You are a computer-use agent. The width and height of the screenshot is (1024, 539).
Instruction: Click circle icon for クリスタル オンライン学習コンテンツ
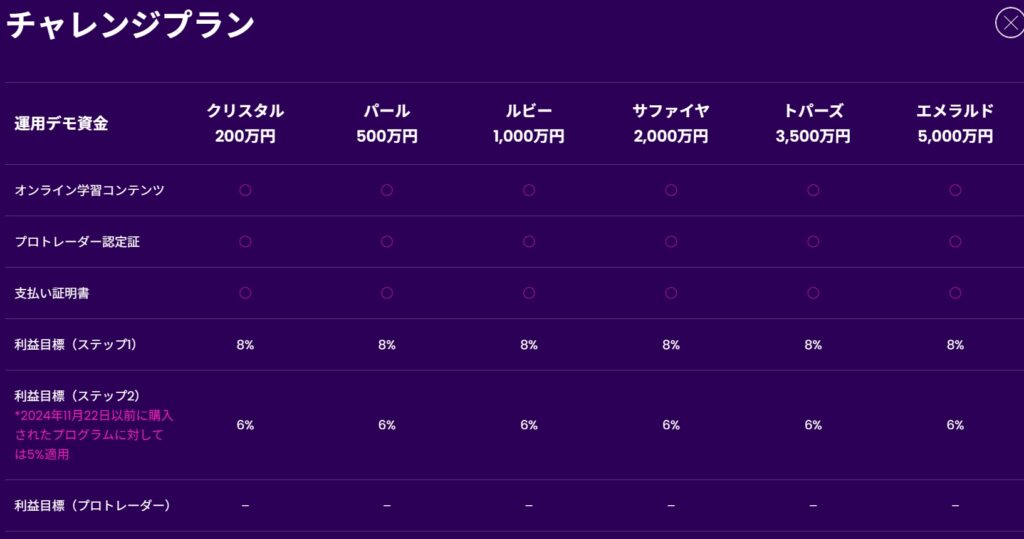tap(245, 190)
